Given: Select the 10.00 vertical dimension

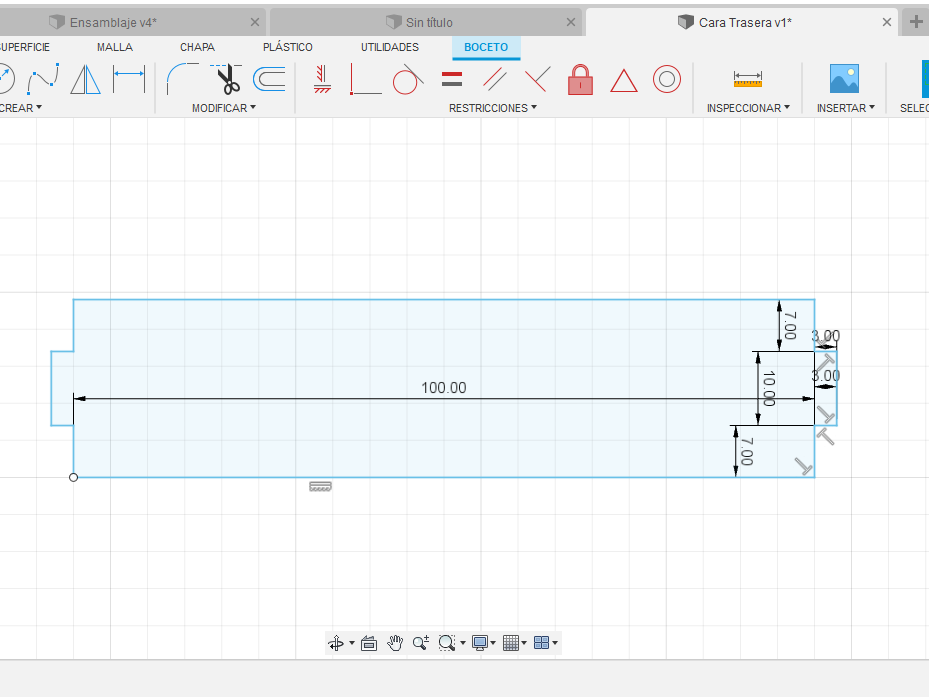Looking at the screenshot, I should click(769, 388).
